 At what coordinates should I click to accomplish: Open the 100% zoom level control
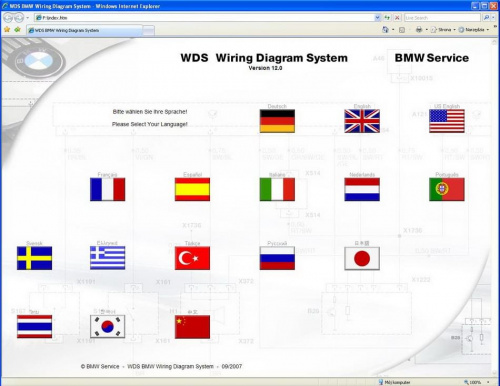click(x=477, y=382)
